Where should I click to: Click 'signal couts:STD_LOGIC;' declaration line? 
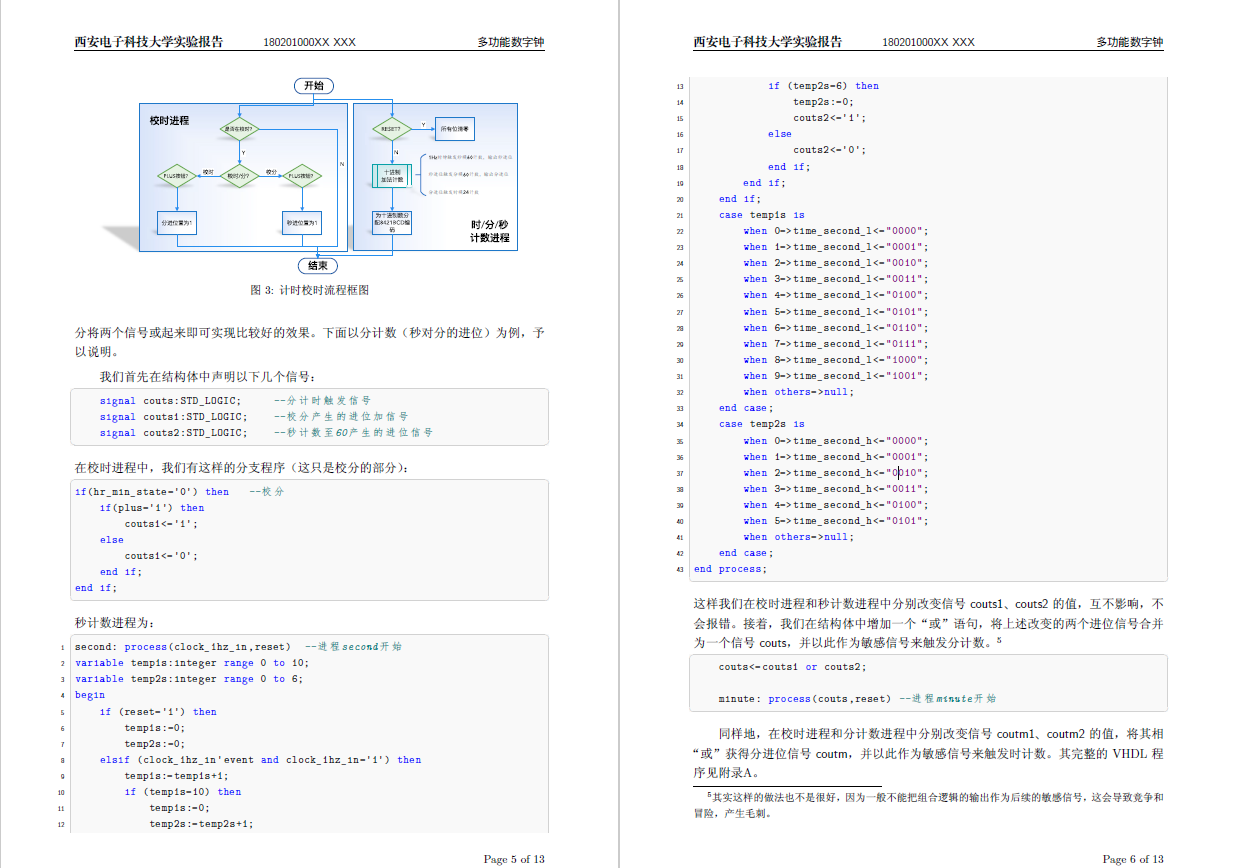170,401
